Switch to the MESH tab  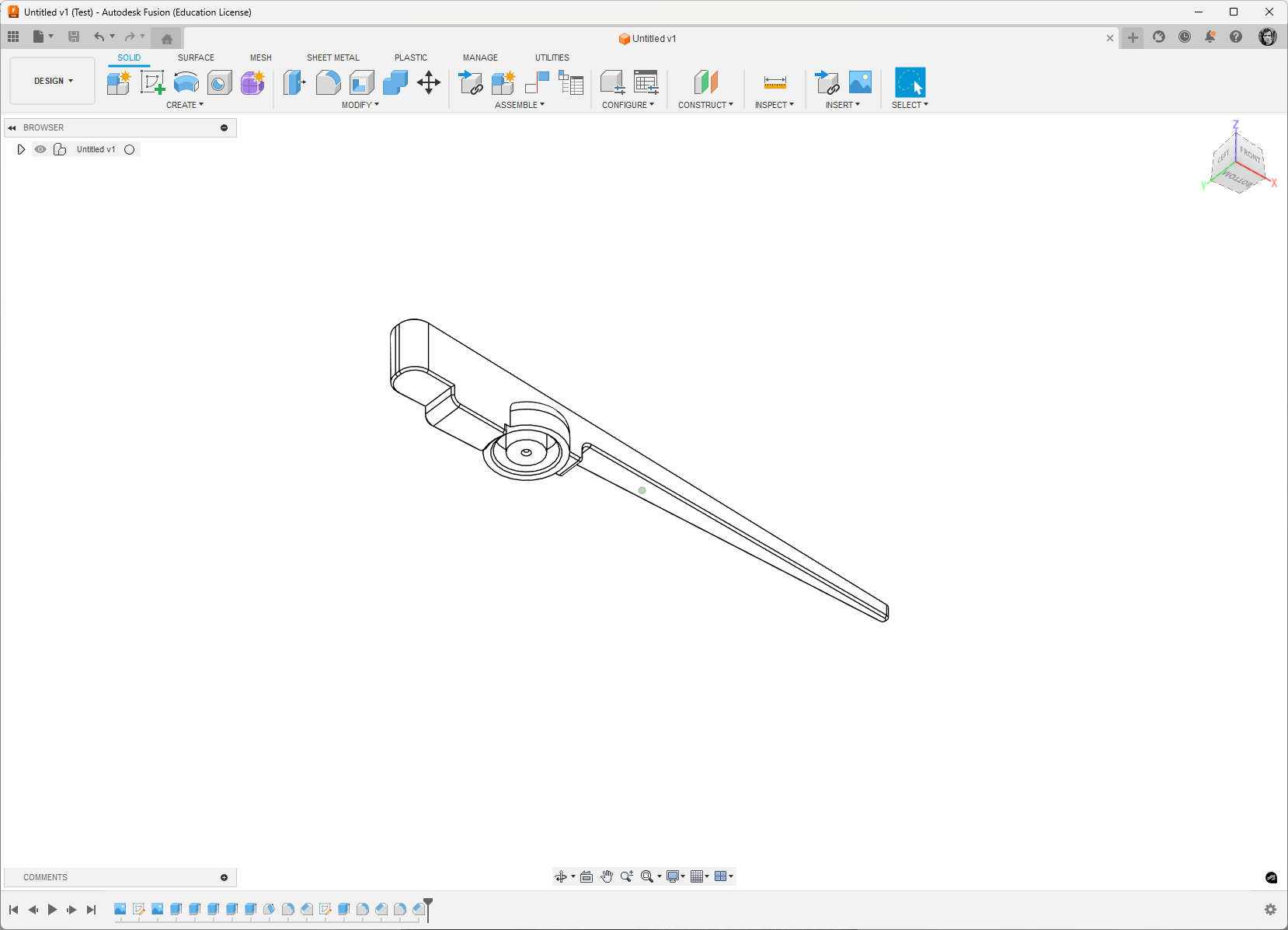point(261,57)
